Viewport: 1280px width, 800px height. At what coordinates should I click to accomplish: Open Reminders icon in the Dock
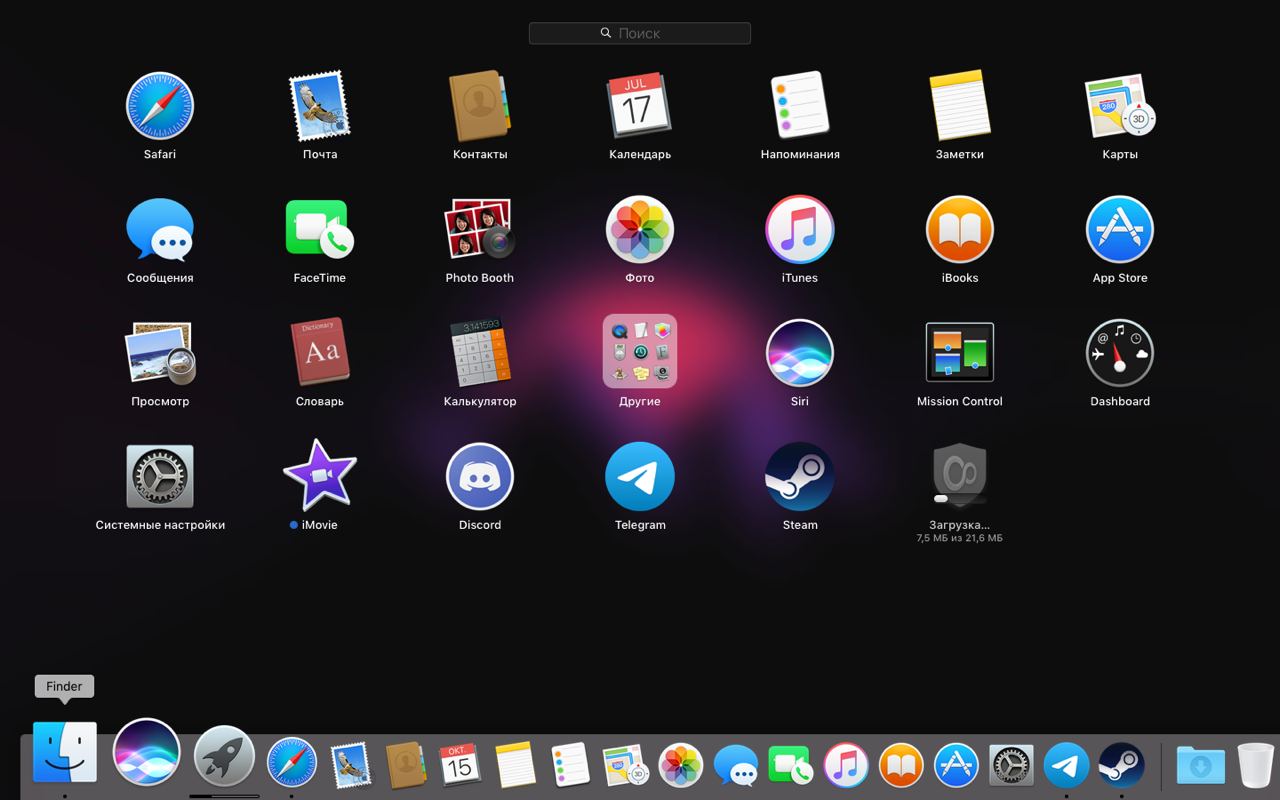pos(570,765)
